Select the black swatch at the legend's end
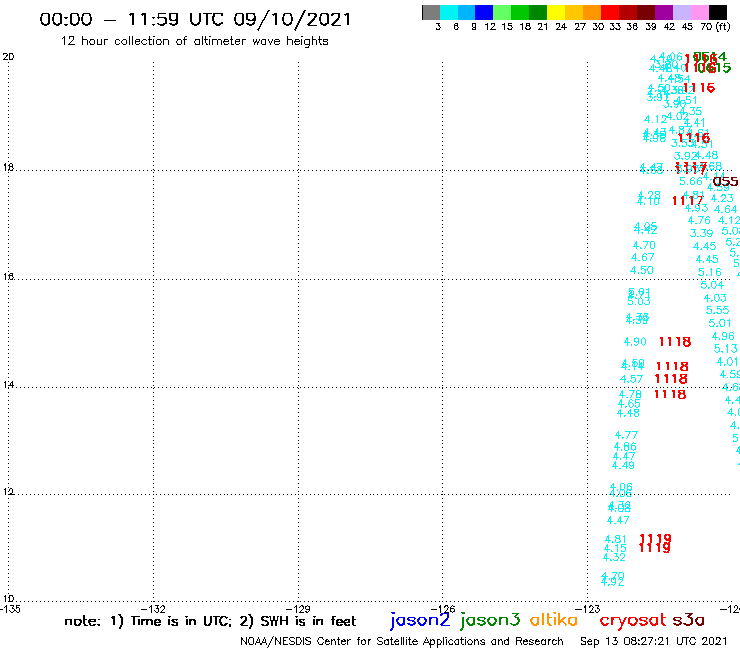 click(x=717, y=12)
